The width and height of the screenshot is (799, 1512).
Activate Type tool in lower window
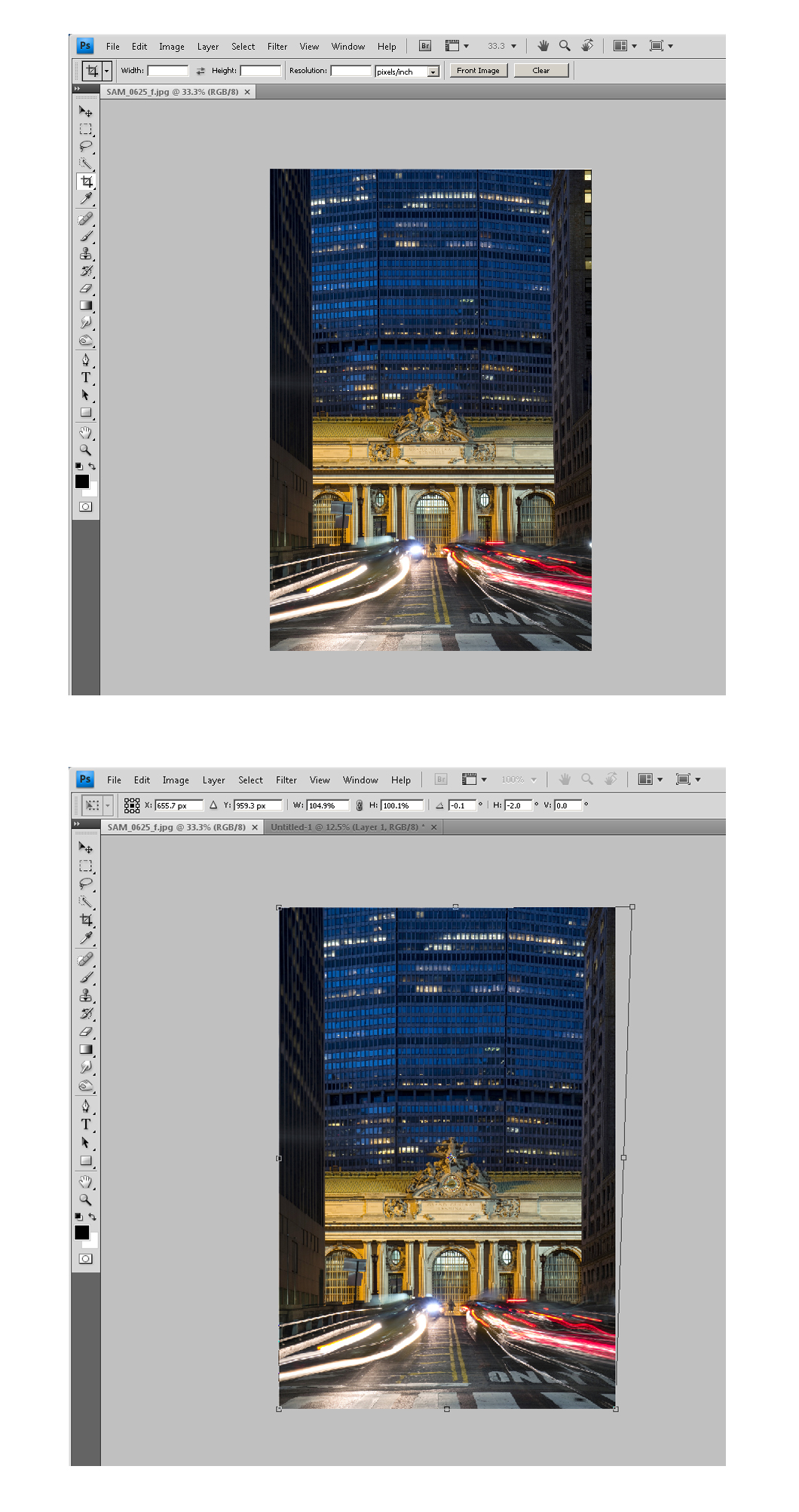pos(86,1125)
